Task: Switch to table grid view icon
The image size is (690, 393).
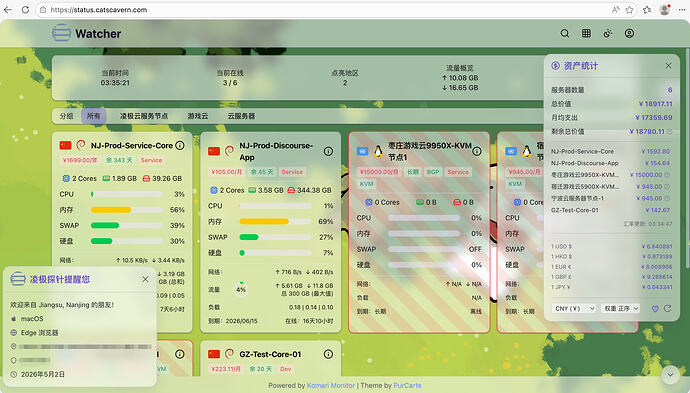Action: click(586, 33)
